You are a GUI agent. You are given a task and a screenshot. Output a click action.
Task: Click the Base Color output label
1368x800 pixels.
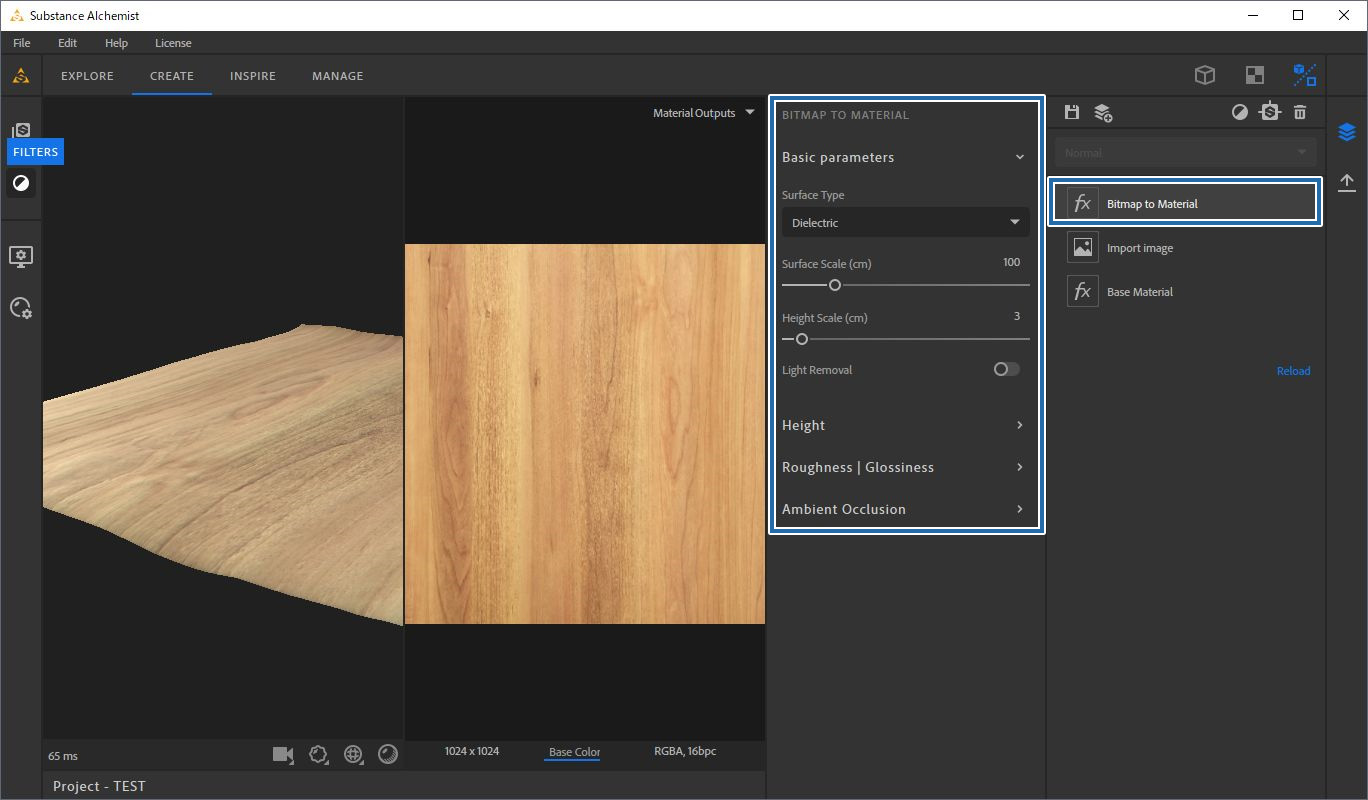click(x=574, y=752)
